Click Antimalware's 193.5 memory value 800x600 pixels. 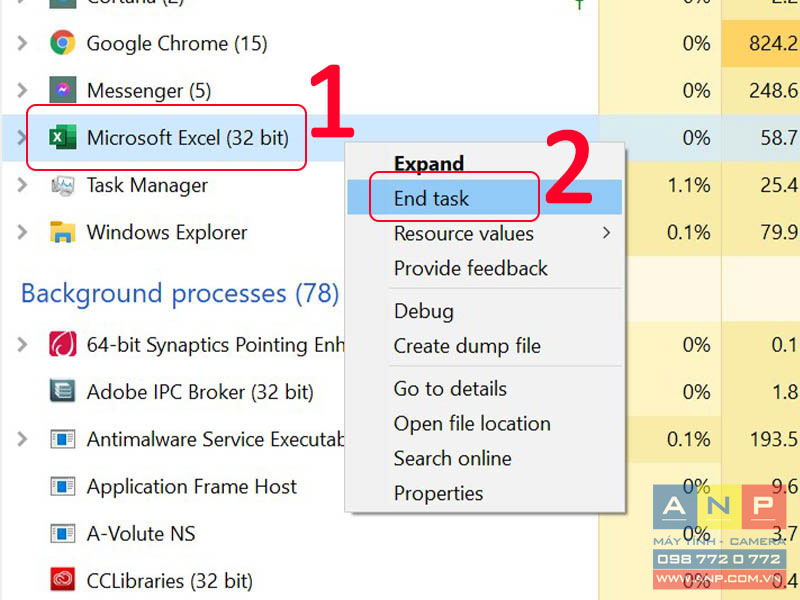click(773, 439)
